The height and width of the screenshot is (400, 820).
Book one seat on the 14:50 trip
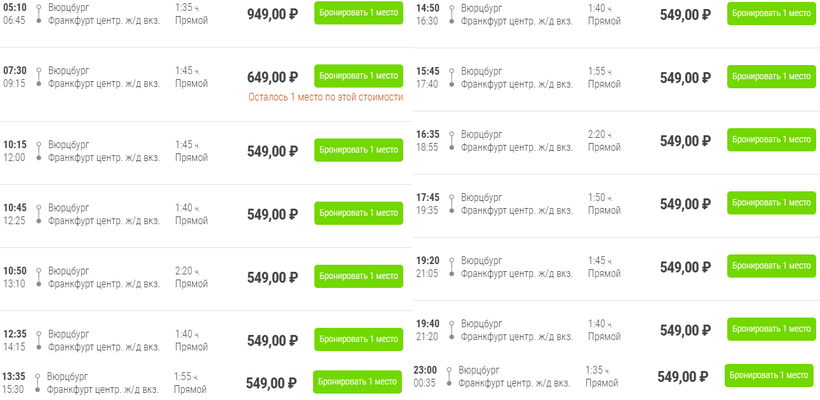click(x=771, y=13)
